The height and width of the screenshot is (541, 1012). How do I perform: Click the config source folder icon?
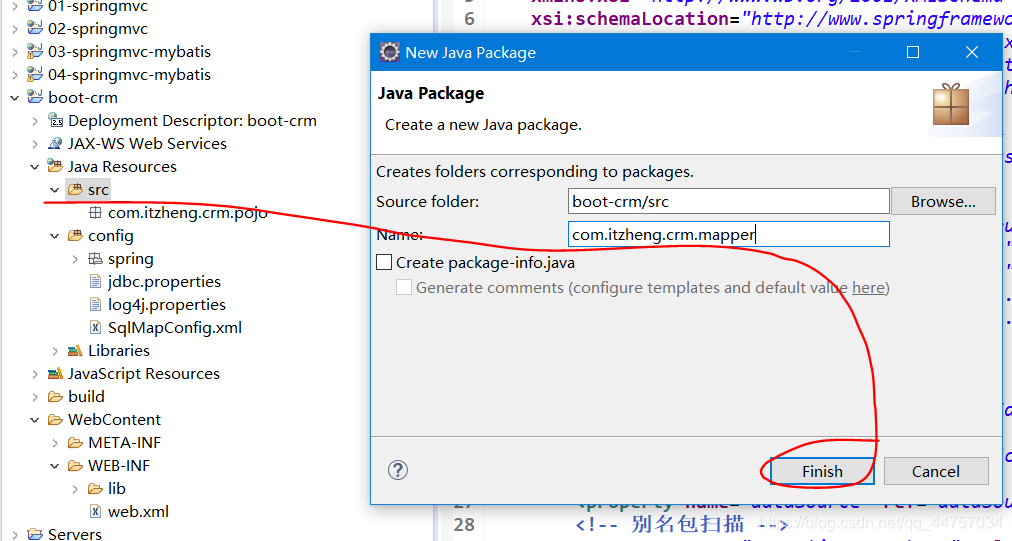pyautogui.click(x=76, y=236)
